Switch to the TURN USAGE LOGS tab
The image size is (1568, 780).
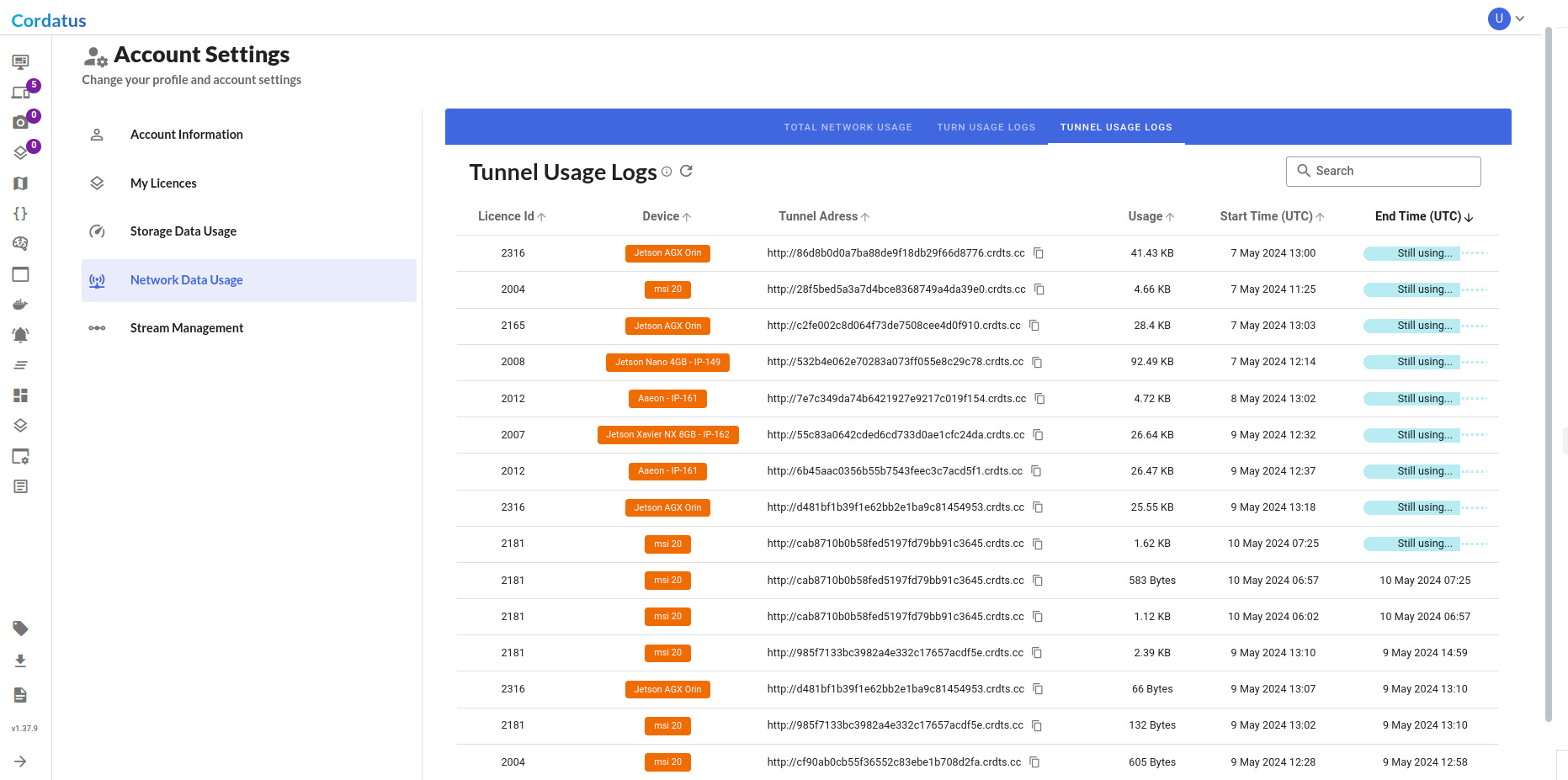(986, 127)
